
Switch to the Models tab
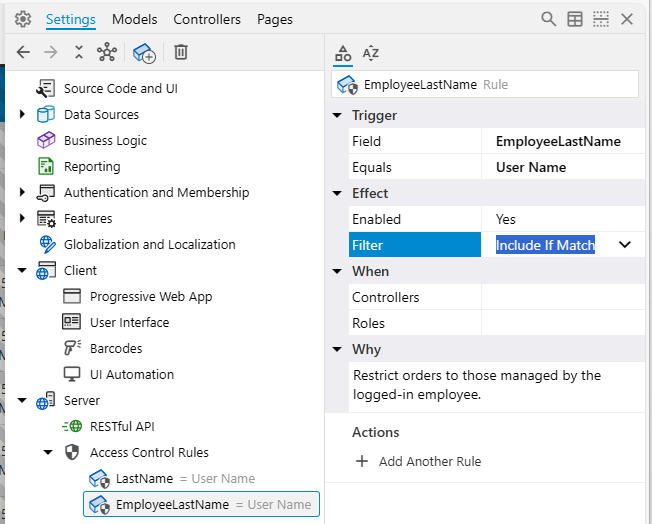click(134, 19)
